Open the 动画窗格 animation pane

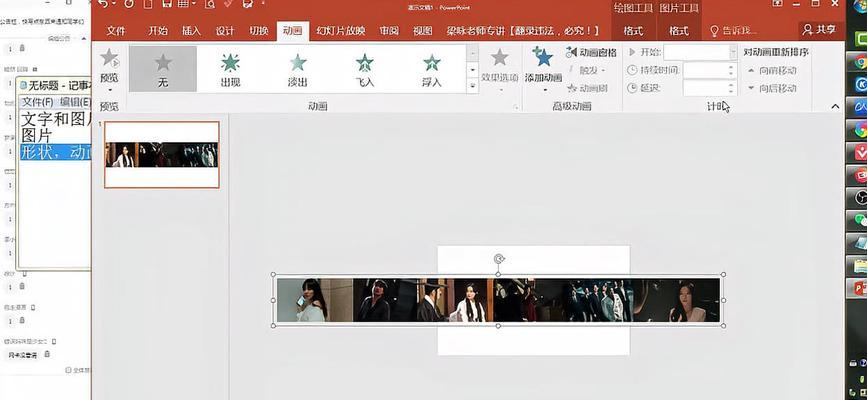point(591,53)
